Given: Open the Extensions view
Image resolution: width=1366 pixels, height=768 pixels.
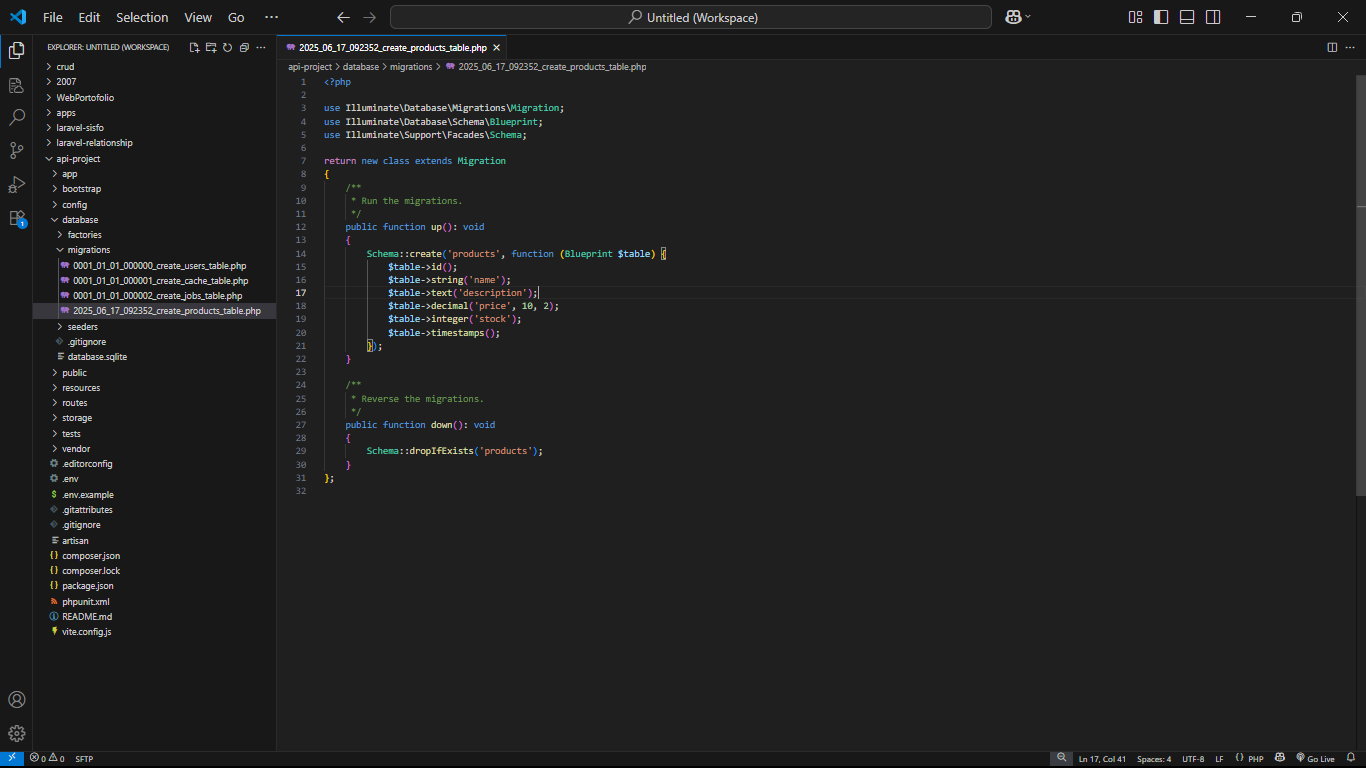Looking at the screenshot, I should pyautogui.click(x=16, y=218).
